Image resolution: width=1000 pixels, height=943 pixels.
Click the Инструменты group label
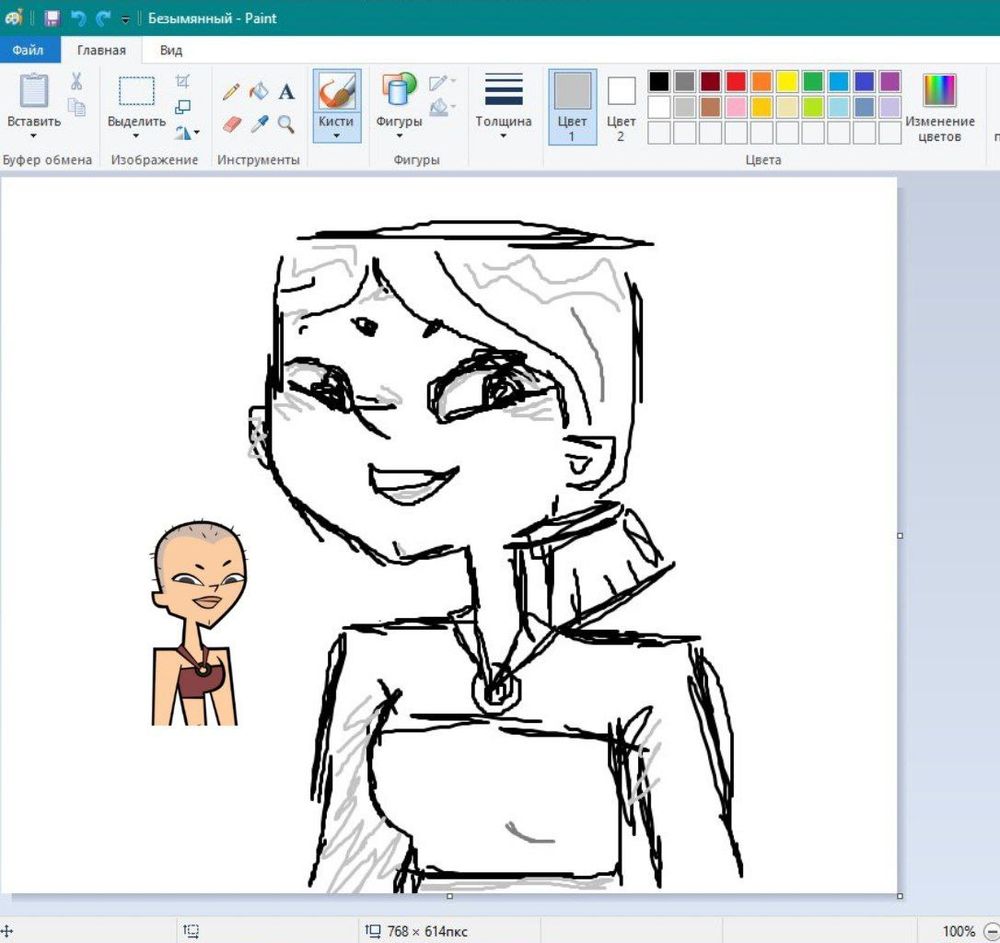coord(258,159)
